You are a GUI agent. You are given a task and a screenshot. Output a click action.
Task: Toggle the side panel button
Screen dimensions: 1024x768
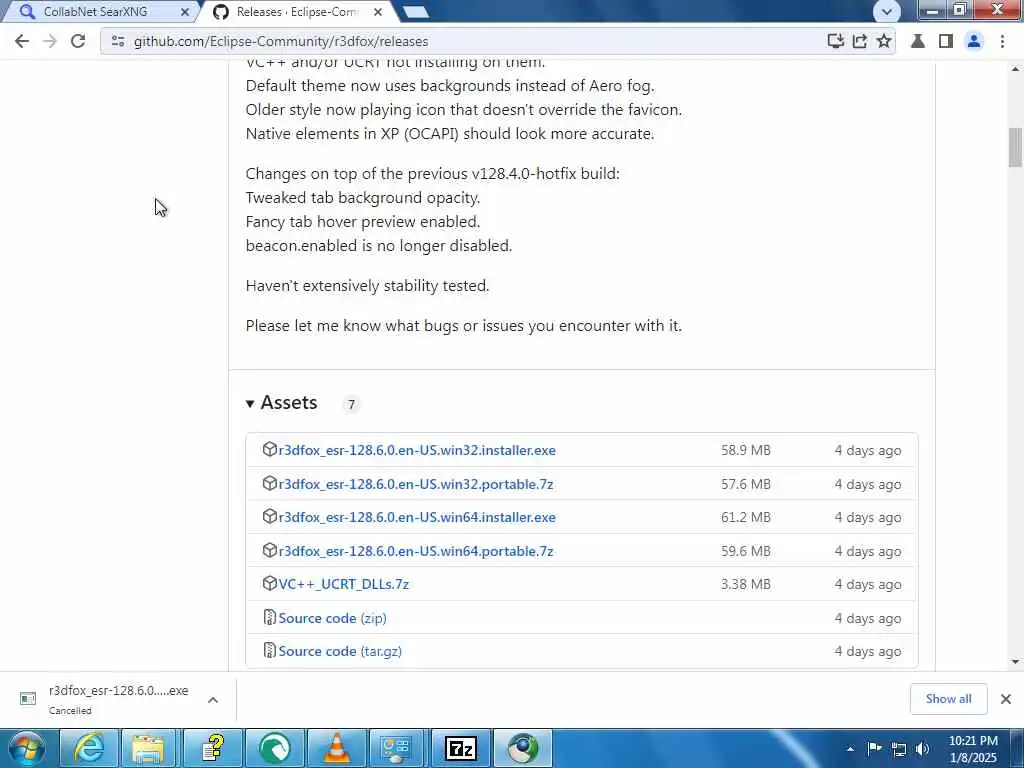click(x=946, y=41)
